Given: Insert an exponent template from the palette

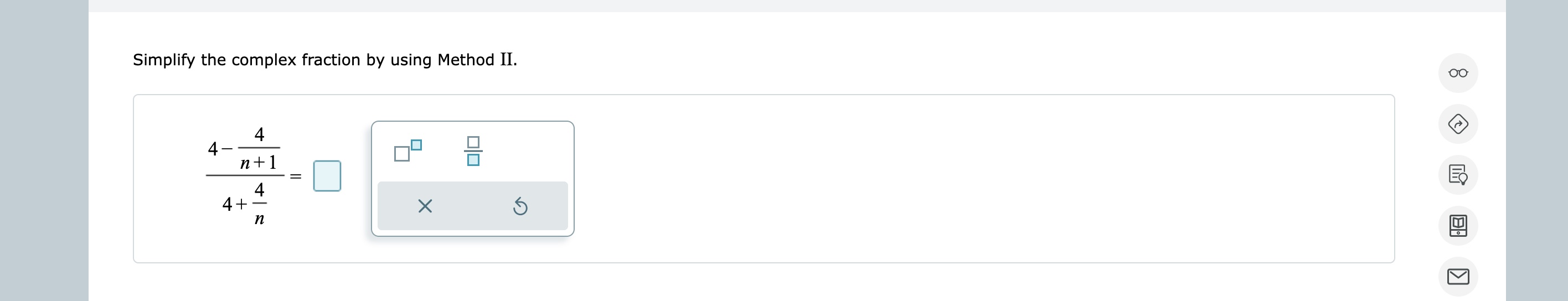Looking at the screenshot, I should click(x=407, y=150).
